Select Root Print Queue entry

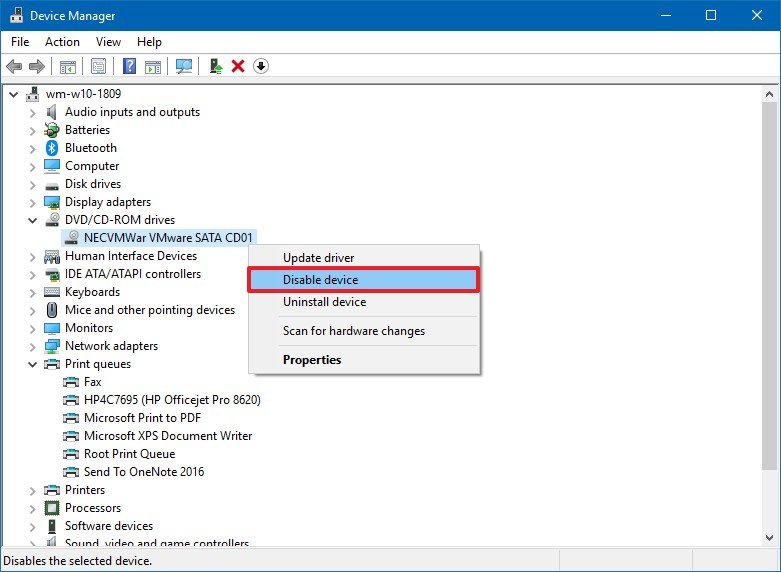pos(130,454)
